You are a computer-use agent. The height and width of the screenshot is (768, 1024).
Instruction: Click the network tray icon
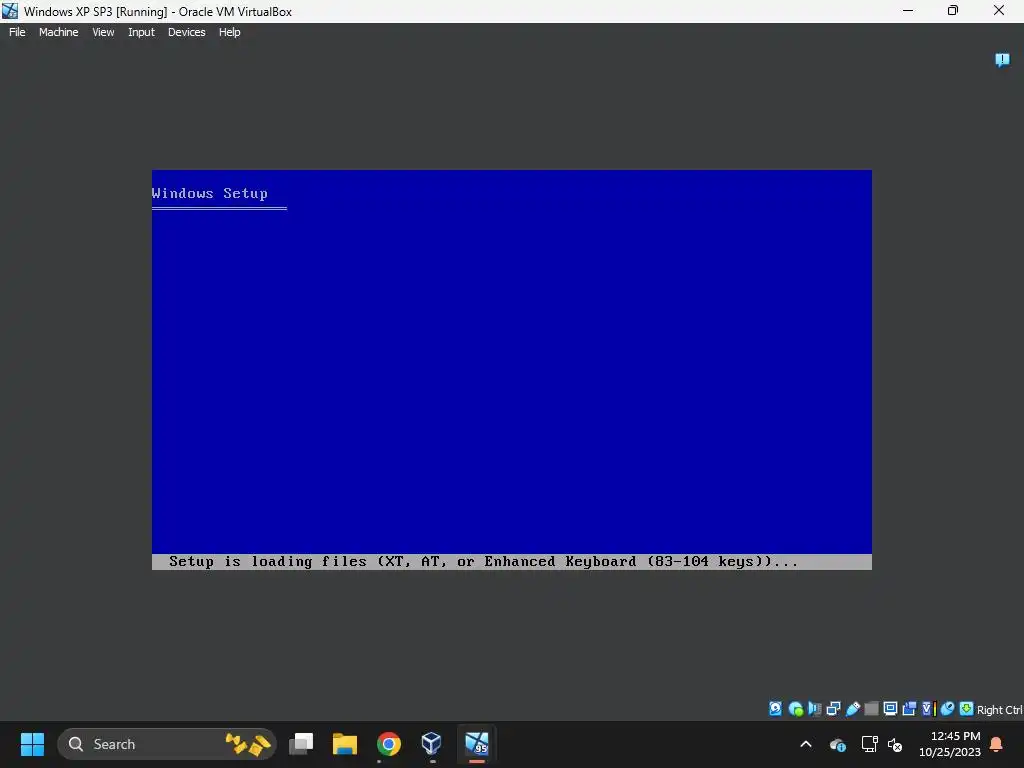point(869,744)
